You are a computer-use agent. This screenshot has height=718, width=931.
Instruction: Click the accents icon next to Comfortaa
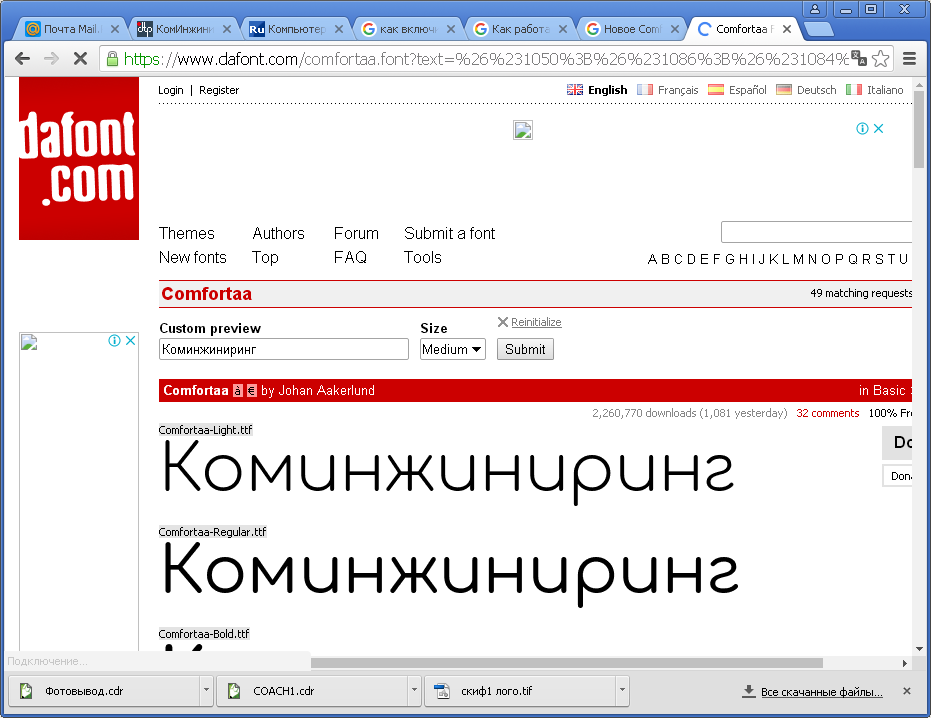point(238,391)
